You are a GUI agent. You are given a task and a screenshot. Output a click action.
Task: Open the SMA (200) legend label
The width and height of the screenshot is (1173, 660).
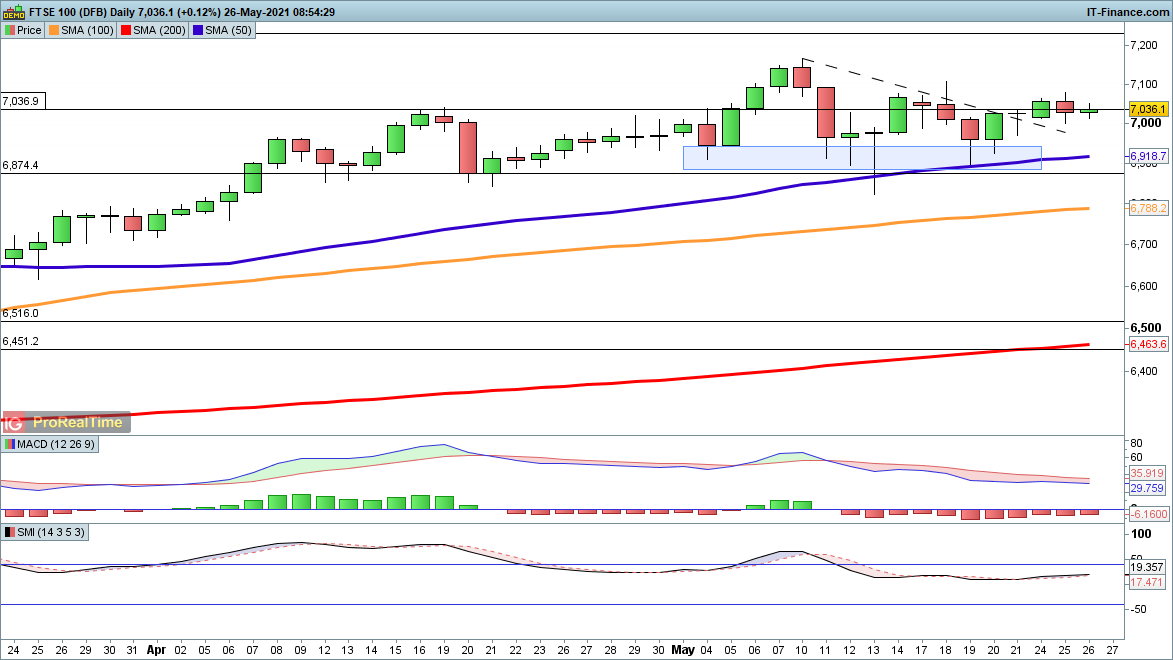pos(158,30)
